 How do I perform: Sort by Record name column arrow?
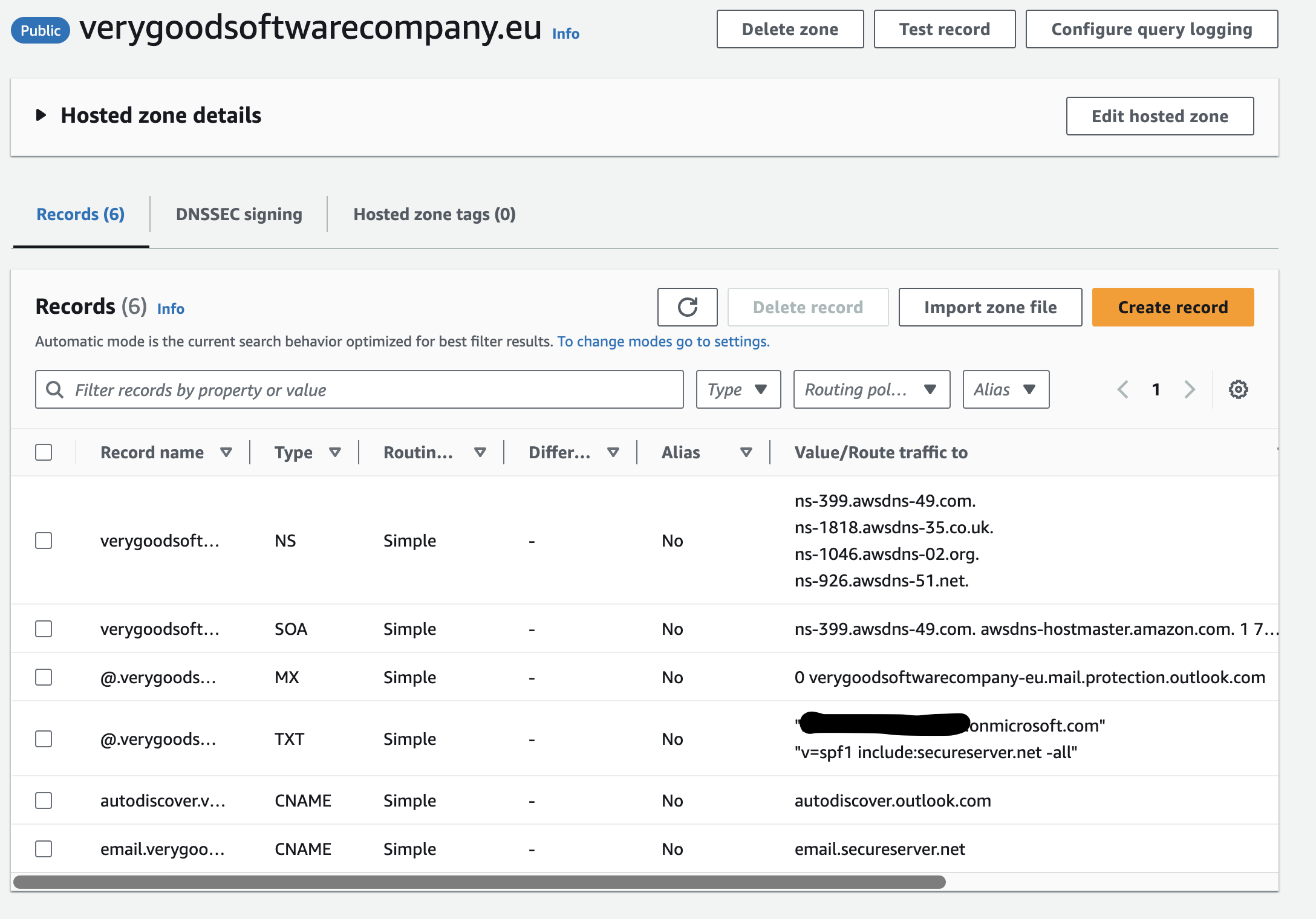coord(226,452)
